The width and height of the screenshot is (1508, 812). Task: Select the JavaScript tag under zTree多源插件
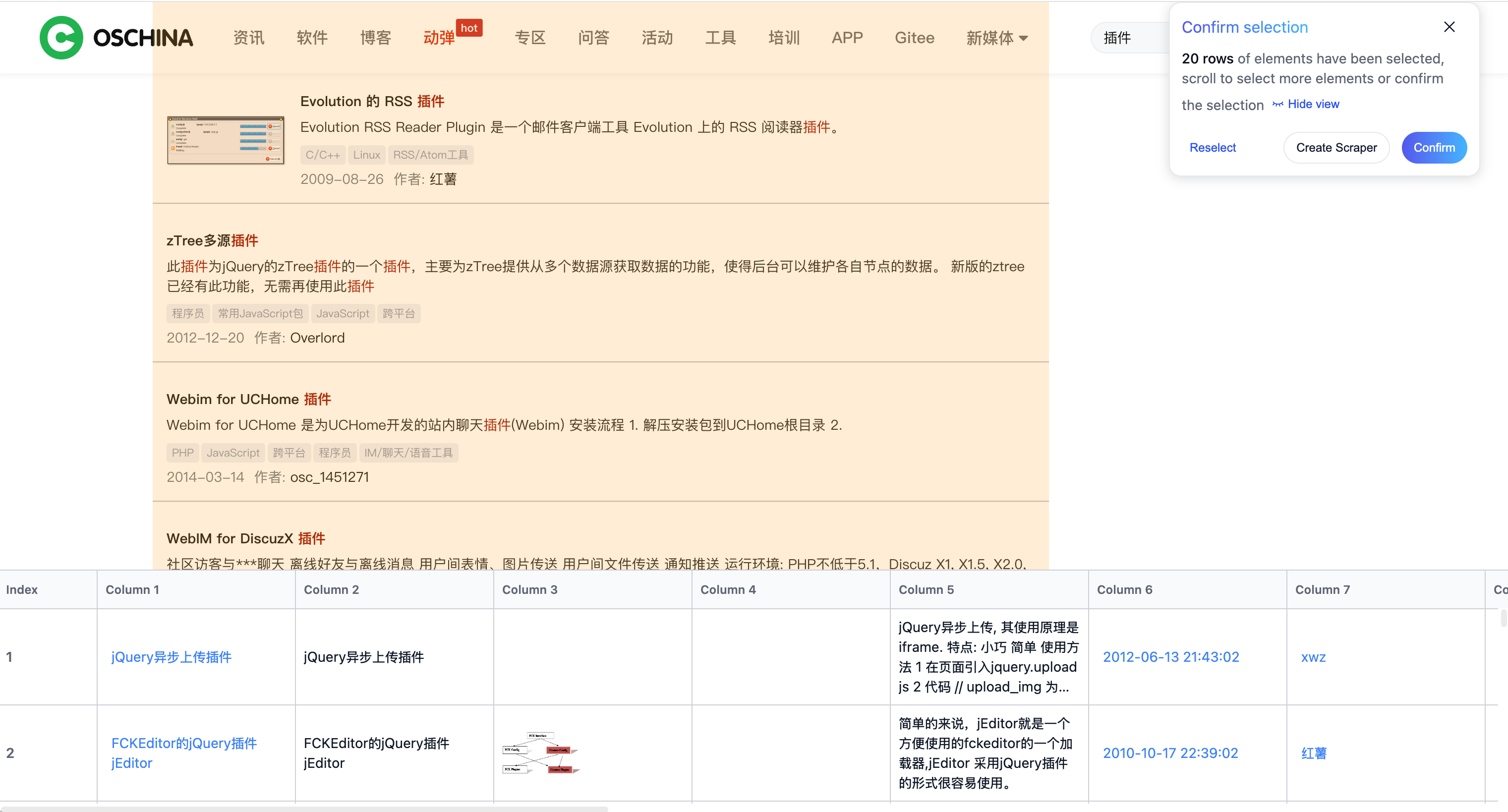(343, 313)
